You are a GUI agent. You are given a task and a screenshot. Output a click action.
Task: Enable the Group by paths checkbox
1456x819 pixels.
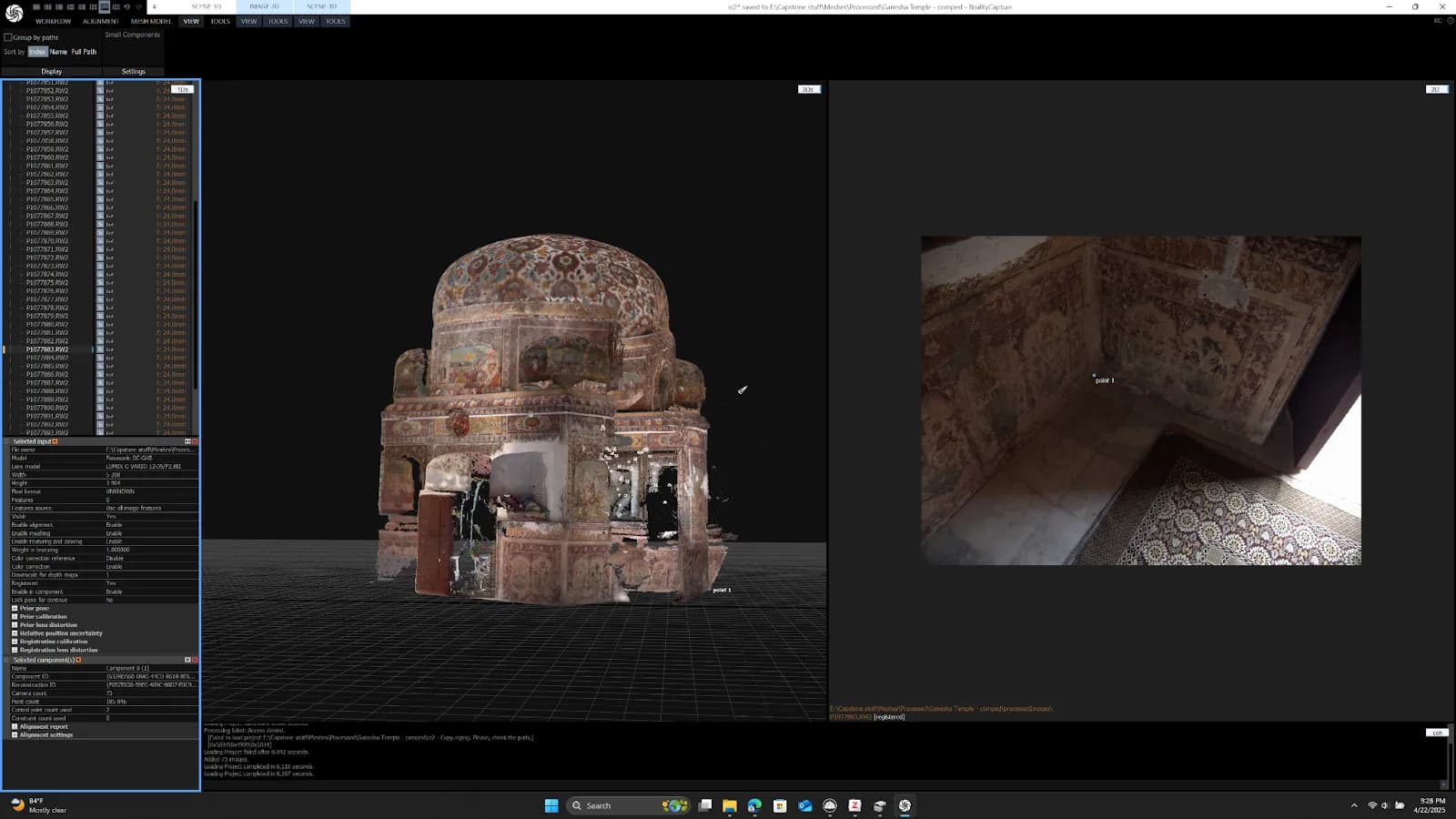(8, 37)
